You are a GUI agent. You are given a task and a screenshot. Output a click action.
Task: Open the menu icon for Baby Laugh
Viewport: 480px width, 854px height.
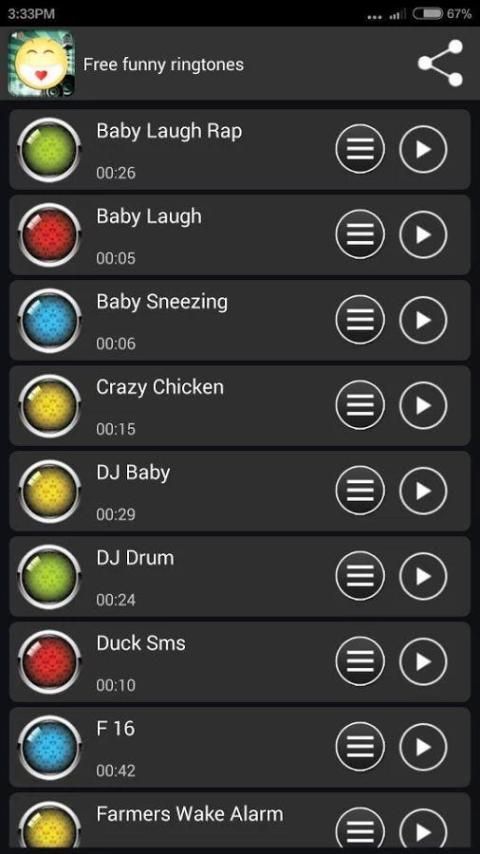[x=360, y=235]
